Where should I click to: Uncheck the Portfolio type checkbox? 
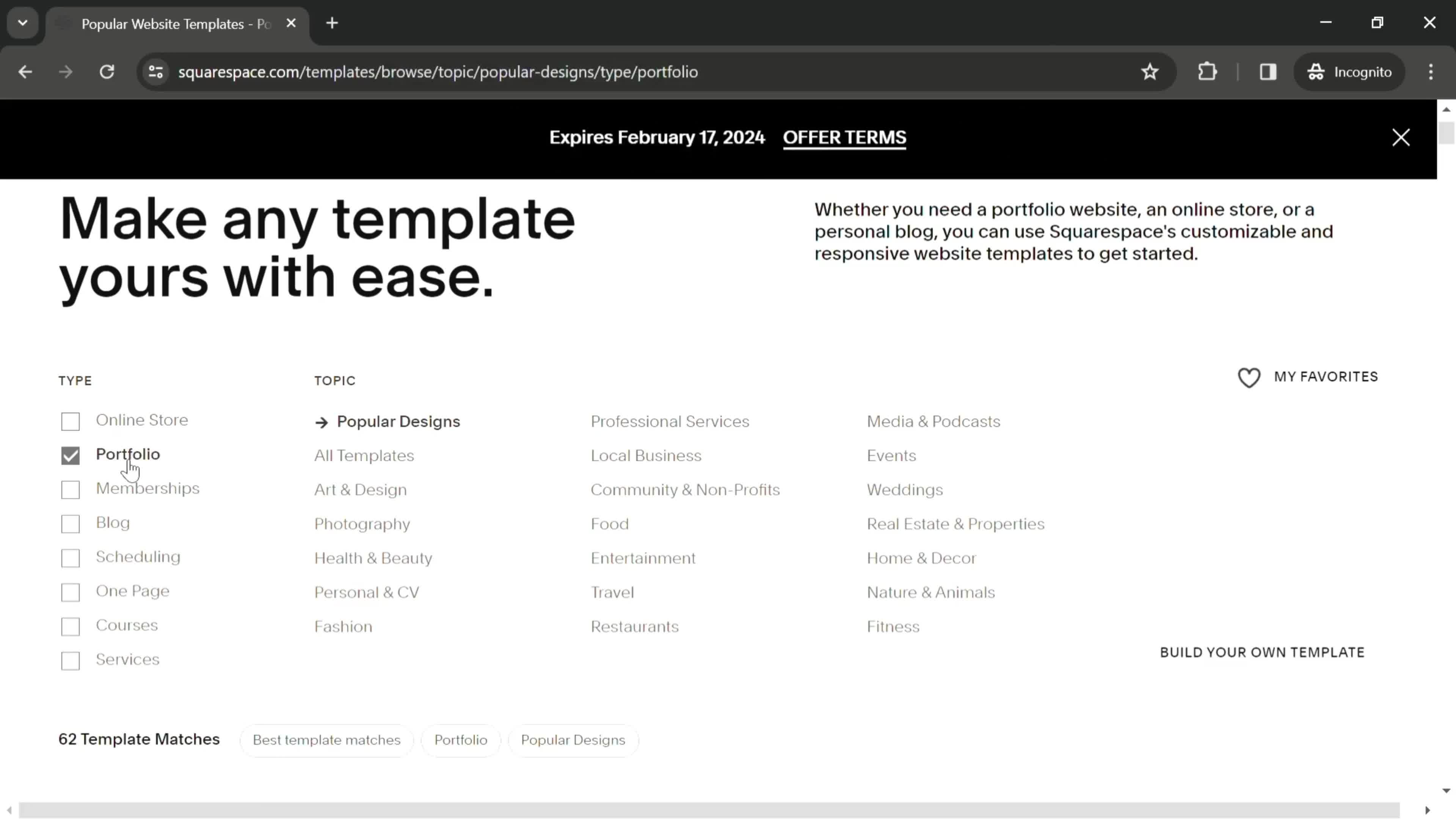[x=71, y=455]
